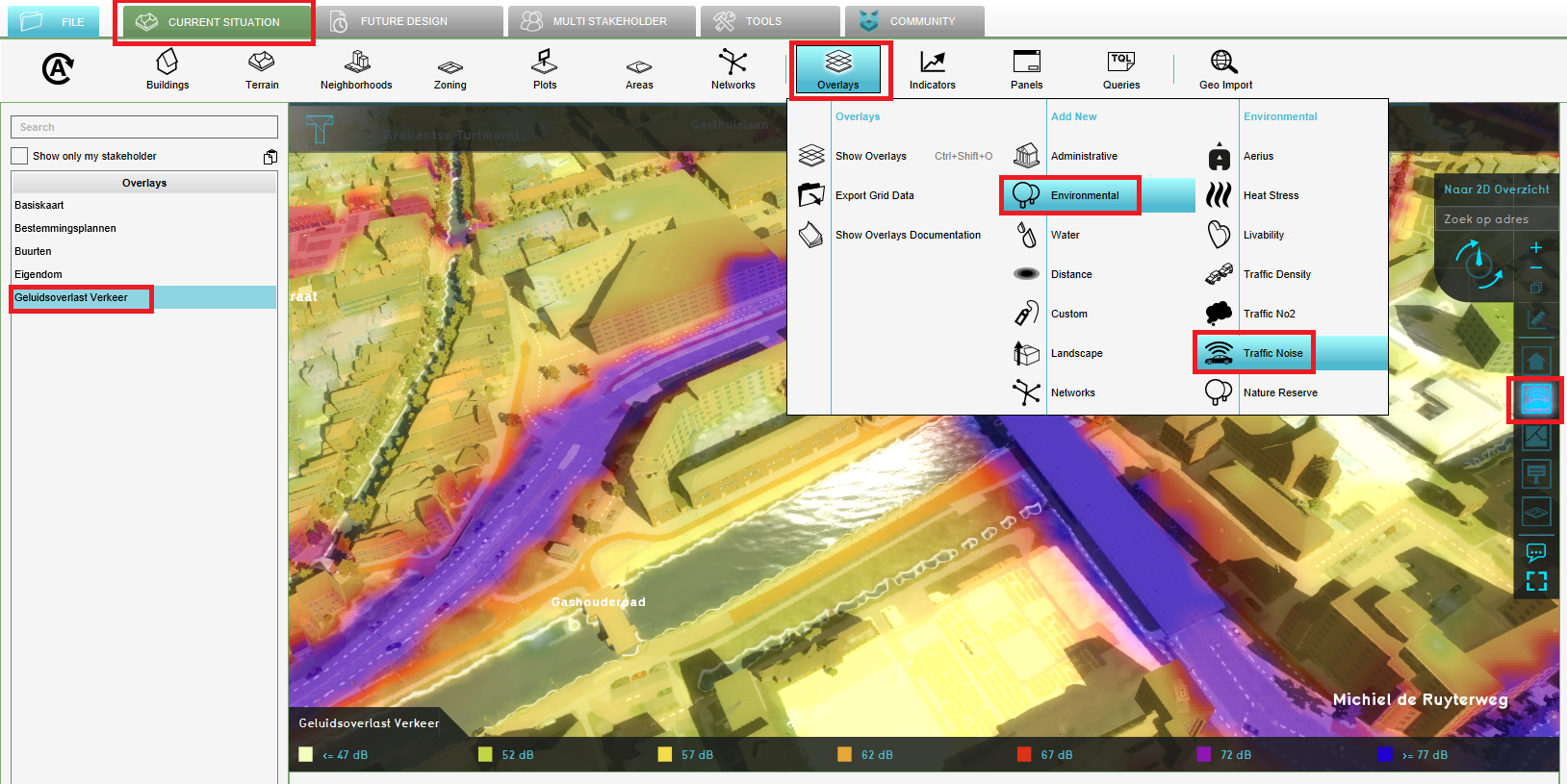Expand the Water overlay category
The image size is (1567, 784).
coord(1065,235)
